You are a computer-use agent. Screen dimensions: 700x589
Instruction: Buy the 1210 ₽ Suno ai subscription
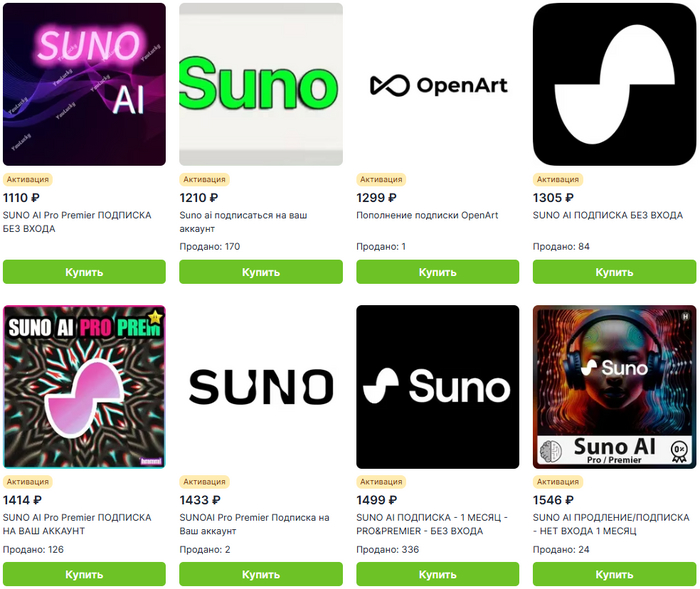pos(261,272)
